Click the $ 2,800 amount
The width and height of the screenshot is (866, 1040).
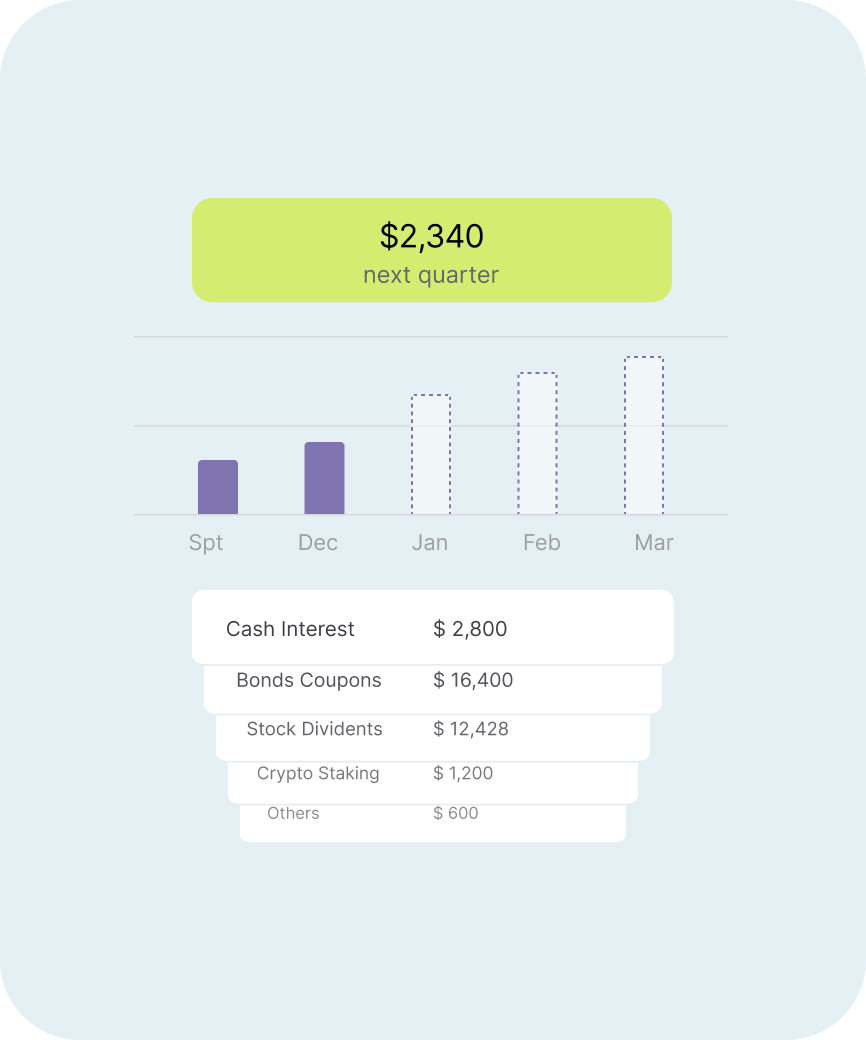tap(470, 629)
